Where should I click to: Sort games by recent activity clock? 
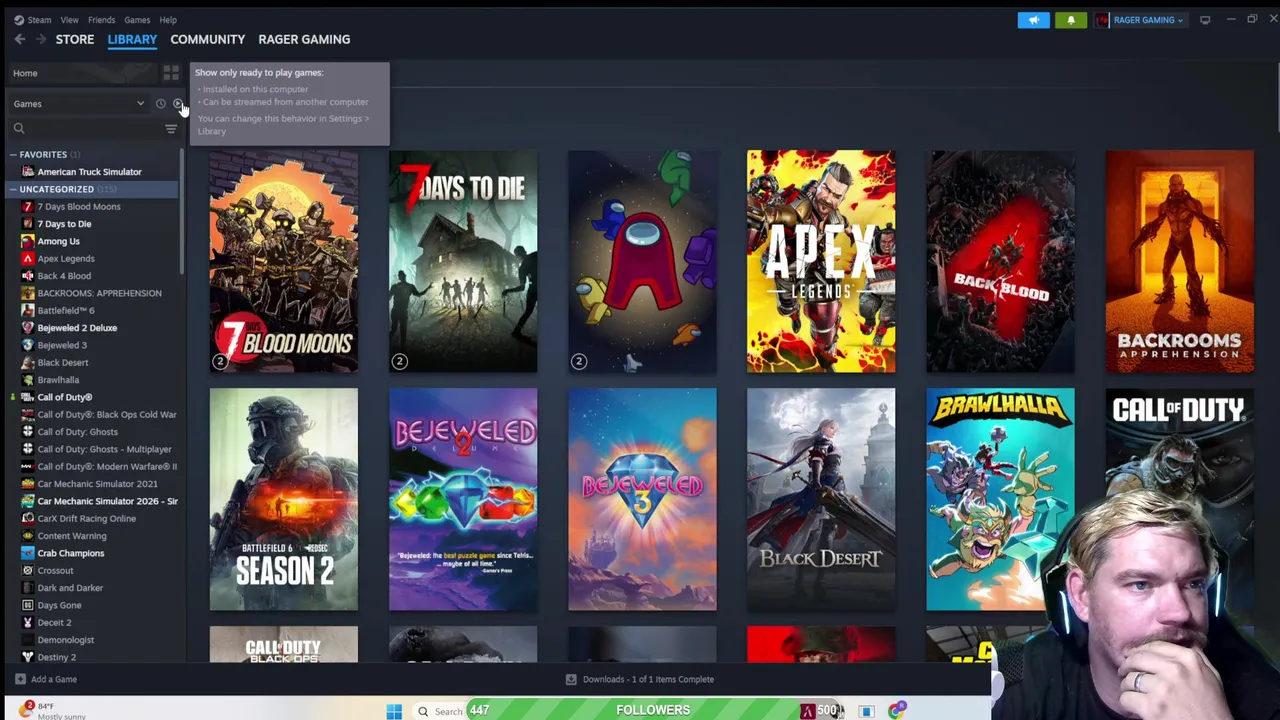pos(160,104)
